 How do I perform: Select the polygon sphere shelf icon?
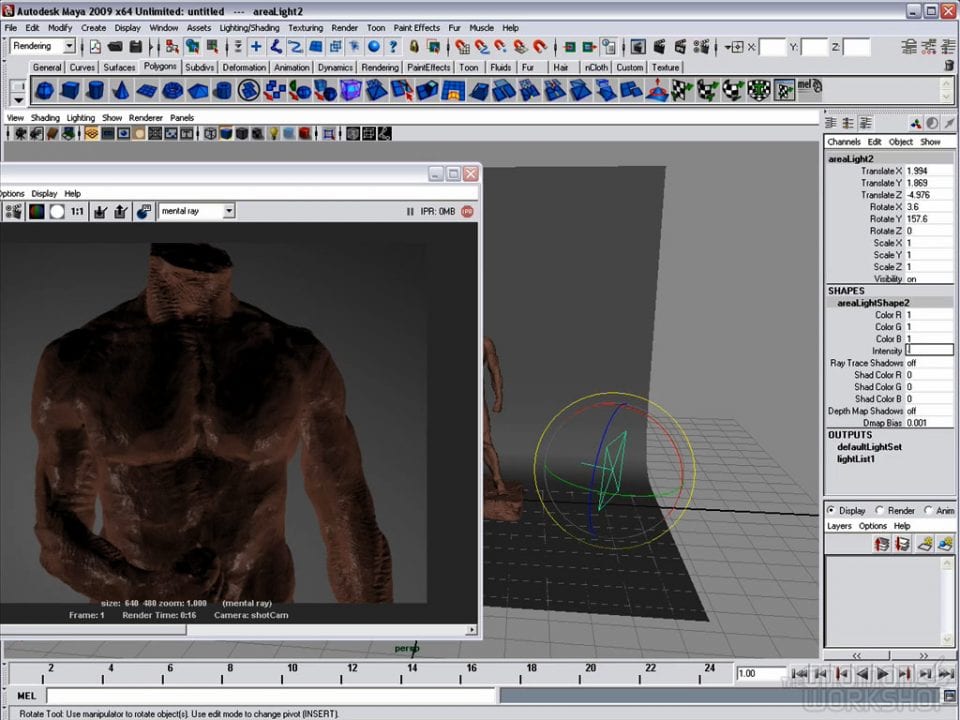(x=44, y=91)
